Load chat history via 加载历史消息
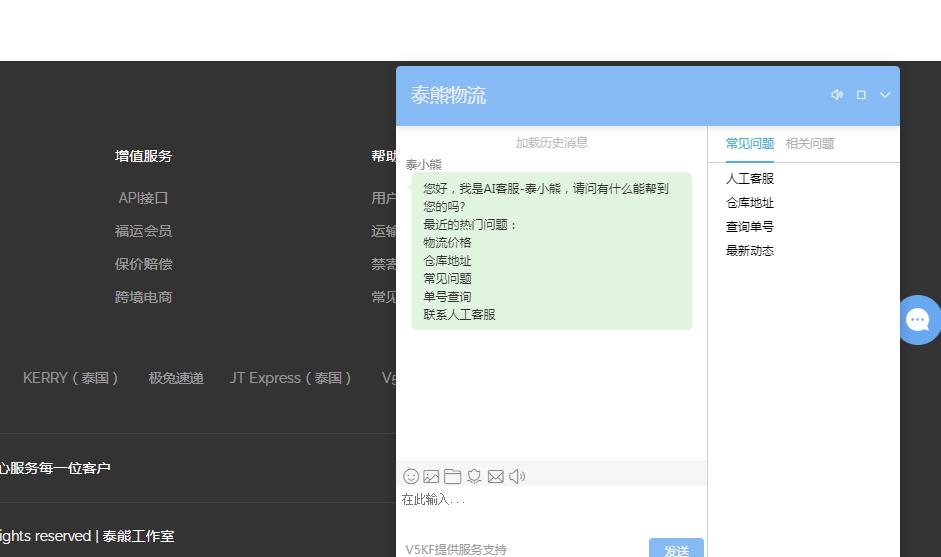Viewport: 941px width, 557px height. pos(552,142)
